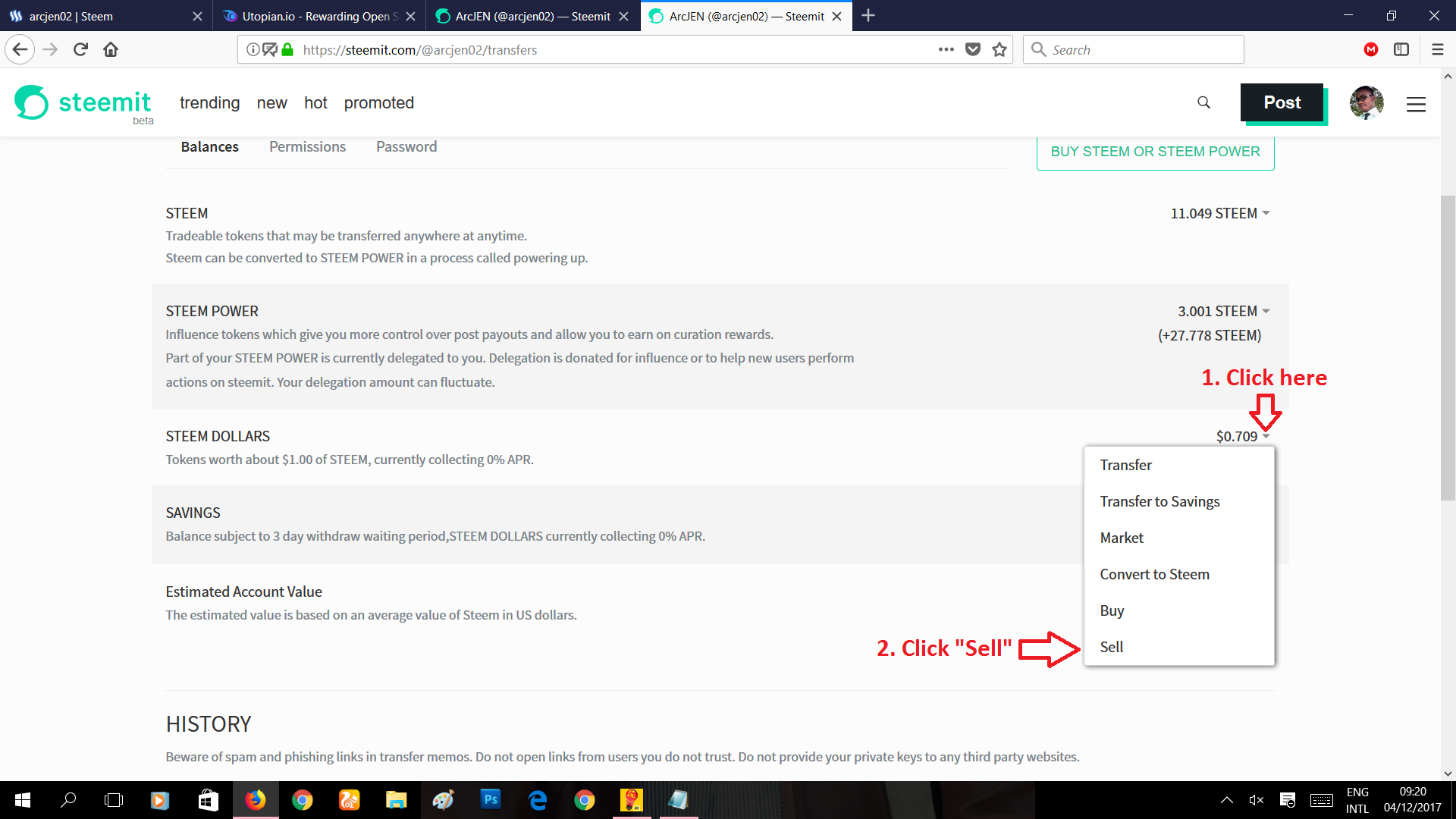
Task: Click the user profile avatar
Action: (x=1367, y=103)
